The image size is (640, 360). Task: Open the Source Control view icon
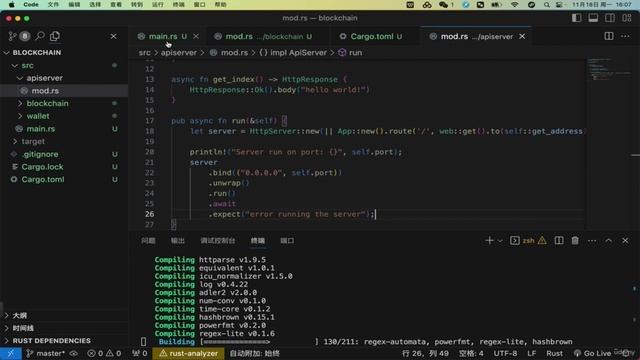12,36
